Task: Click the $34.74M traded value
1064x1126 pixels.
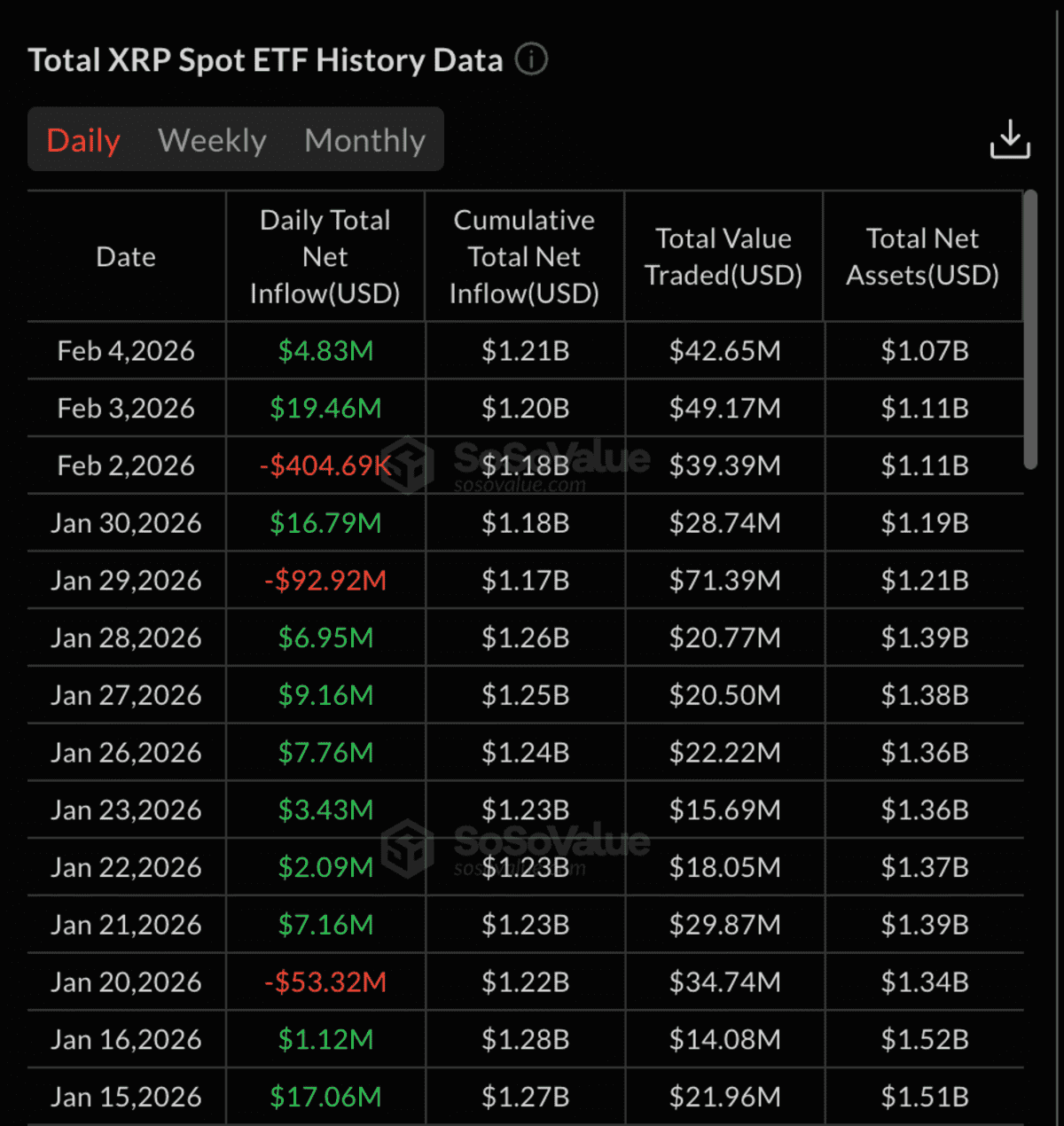Action: click(x=724, y=982)
